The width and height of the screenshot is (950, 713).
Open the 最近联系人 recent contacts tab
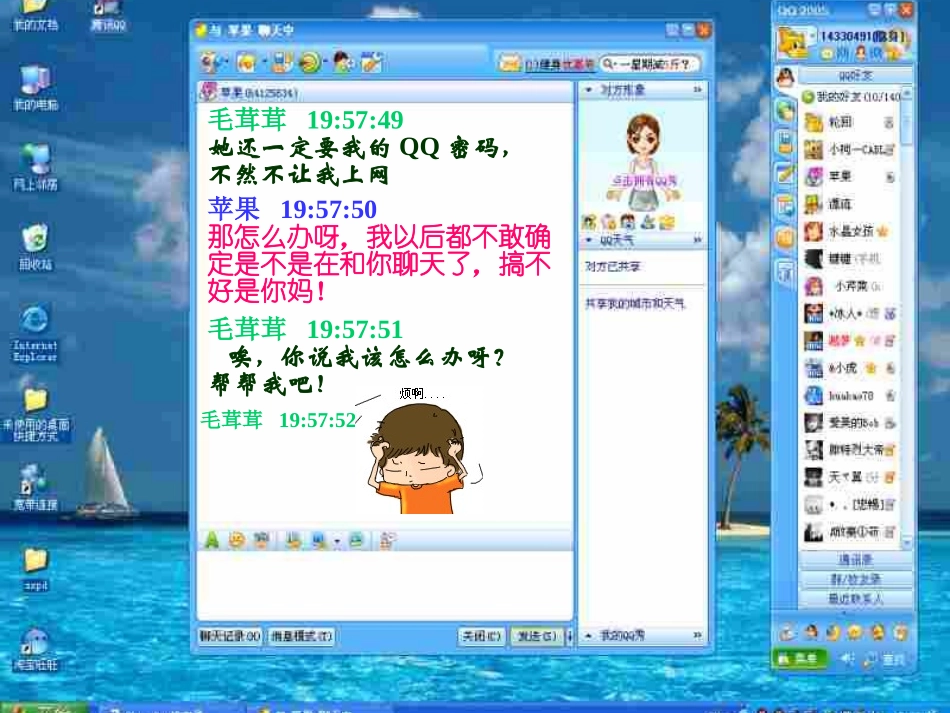[x=855, y=599]
